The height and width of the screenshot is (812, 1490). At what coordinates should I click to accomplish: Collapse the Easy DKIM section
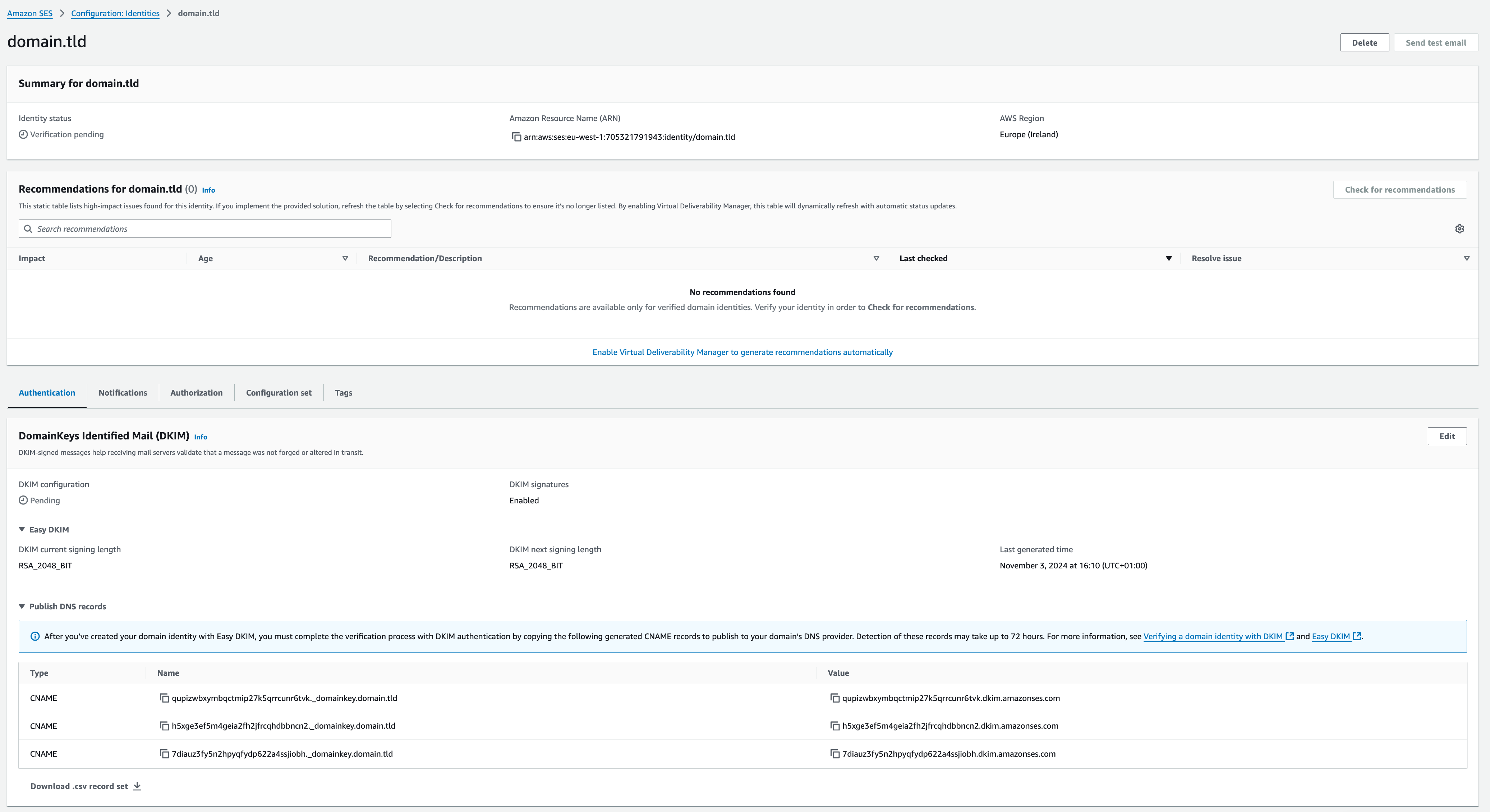tap(22, 529)
